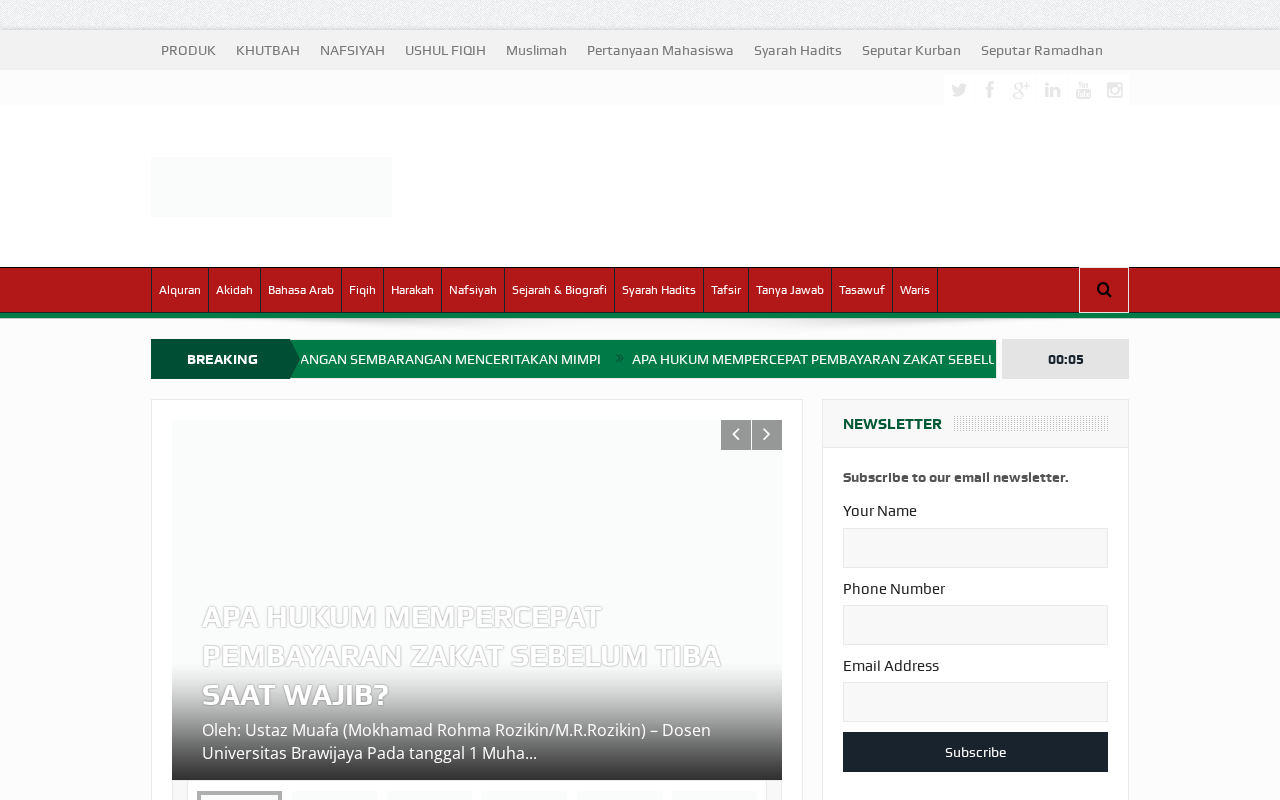
Task: Focus the Email Address field
Action: [975, 702]
